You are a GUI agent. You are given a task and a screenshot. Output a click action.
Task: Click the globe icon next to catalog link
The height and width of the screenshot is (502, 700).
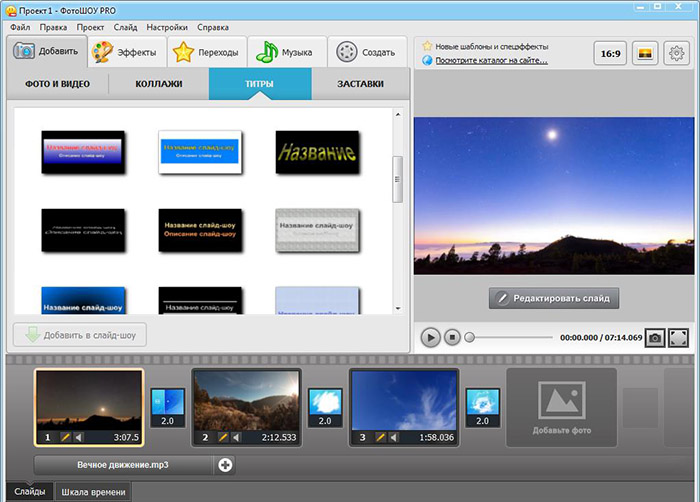[427, 60]
